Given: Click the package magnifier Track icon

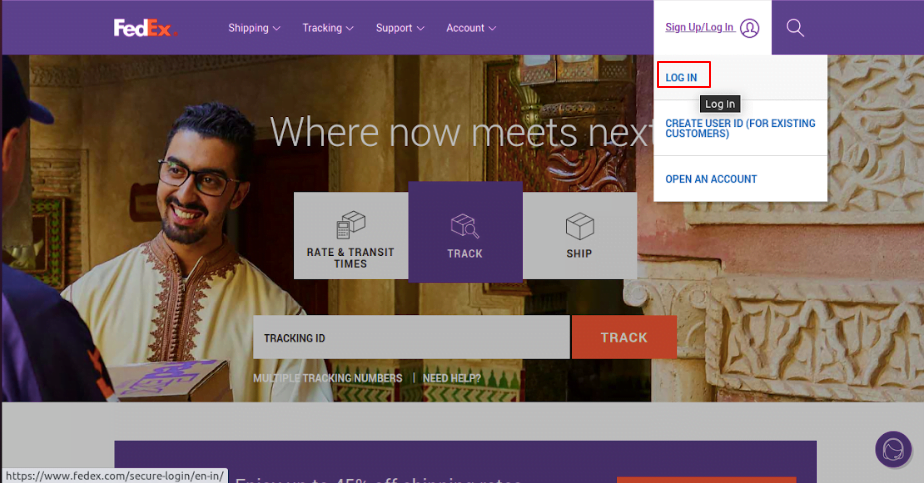Looking at the screenshot, I should click(465, 225).
